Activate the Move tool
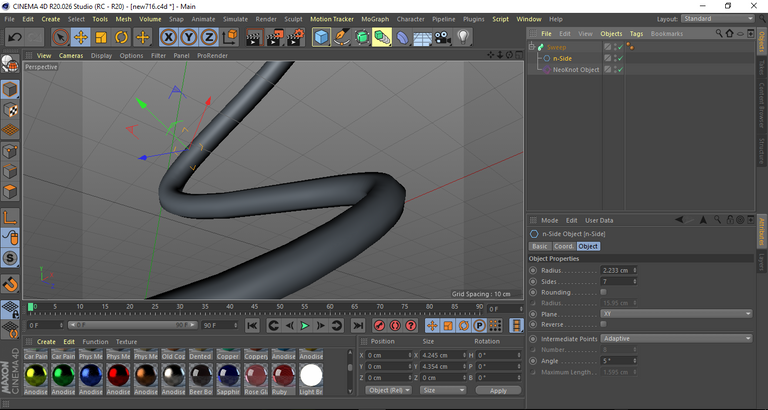The height and width of the screenshot is (410, 768). click(x=81, y=37)
